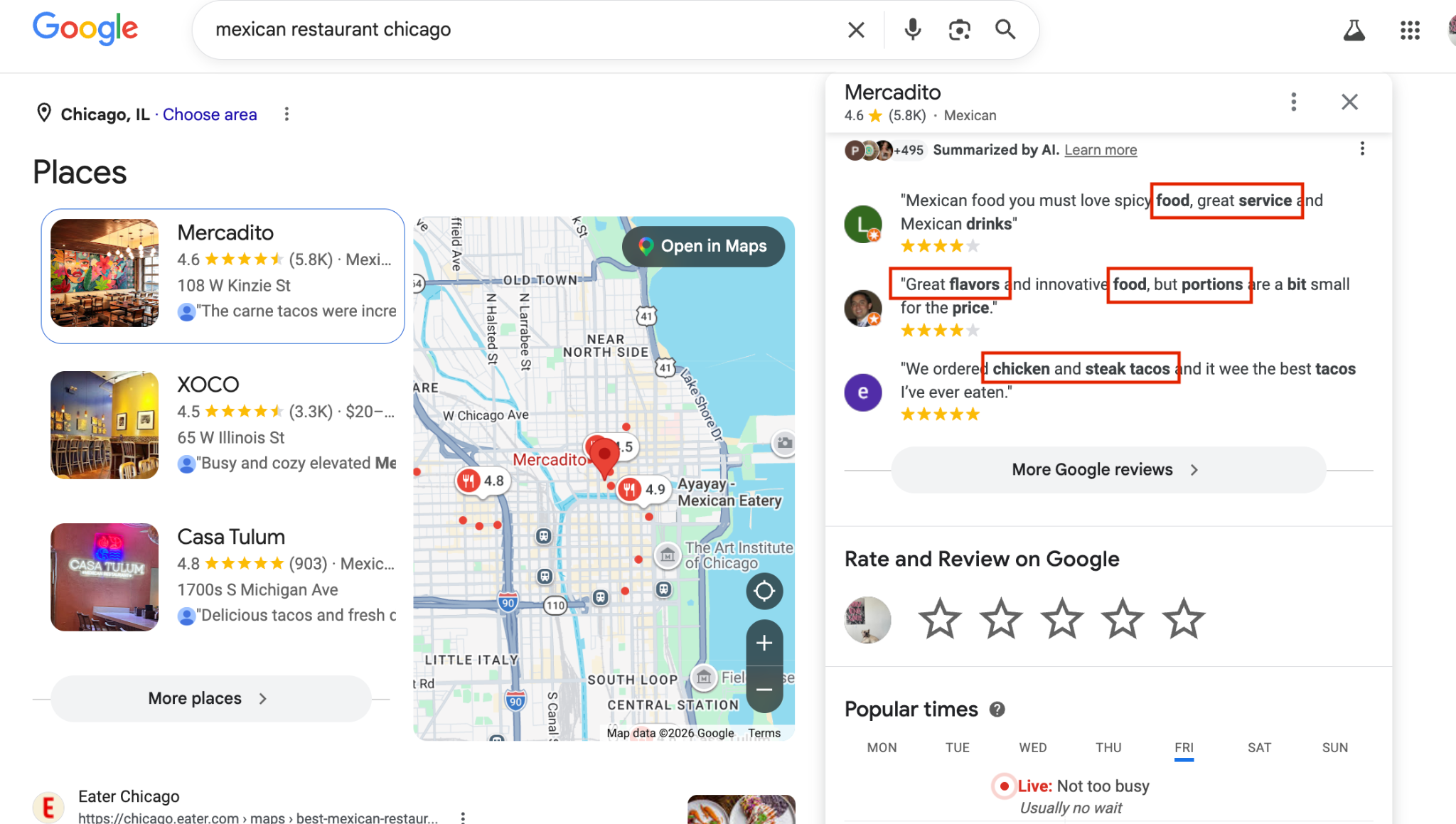The image size is (1456, 824).
Task: Click the 4.8 restaurant map marker
Action: (x=481, y=481)
